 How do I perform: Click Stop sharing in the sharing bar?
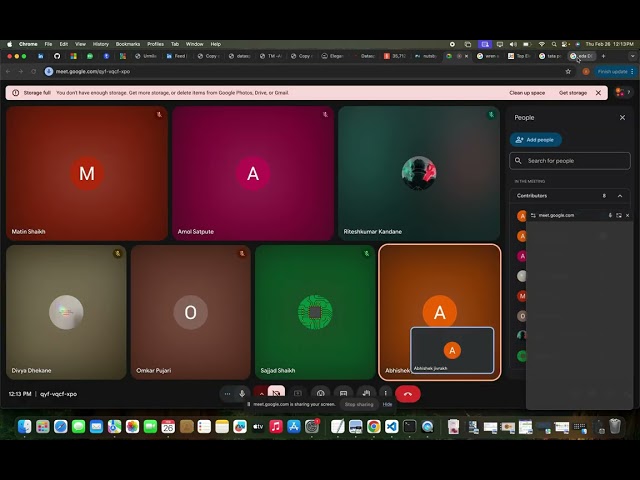359,404
